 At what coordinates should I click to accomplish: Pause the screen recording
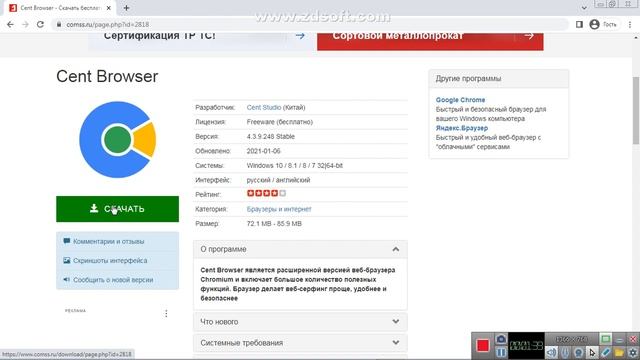coord(501,352)
